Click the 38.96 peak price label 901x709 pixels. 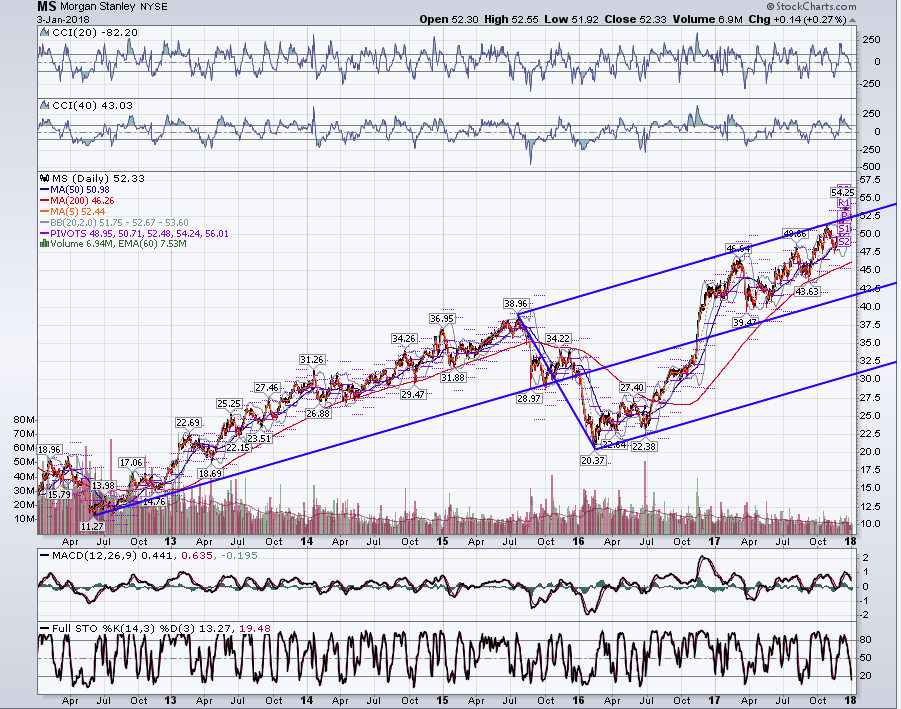pos(515,303)
